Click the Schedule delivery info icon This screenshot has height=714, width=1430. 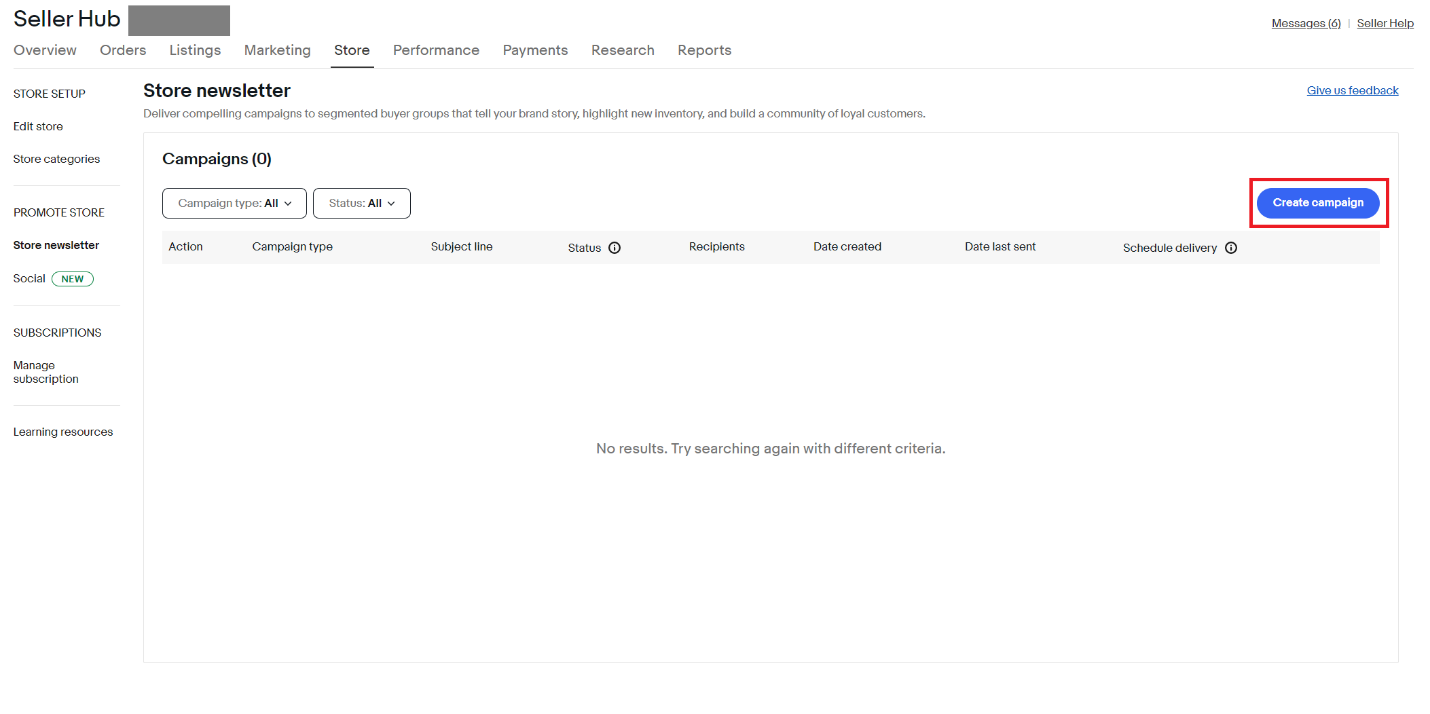coord(1231,248)
